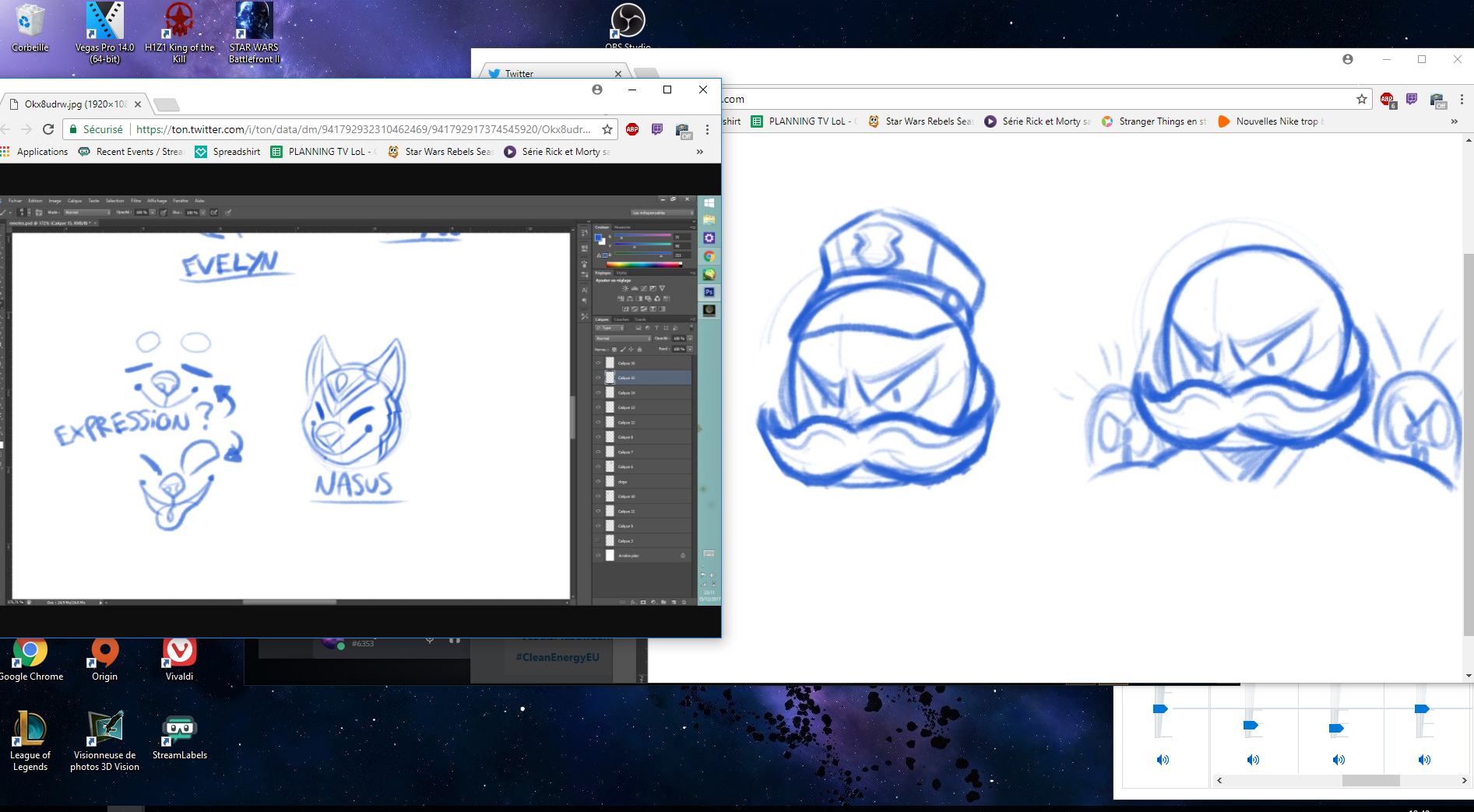This screenshot has height=812, width=1474.
Task: Click last application volume slider handle
Action: (x=1422, y=708)
